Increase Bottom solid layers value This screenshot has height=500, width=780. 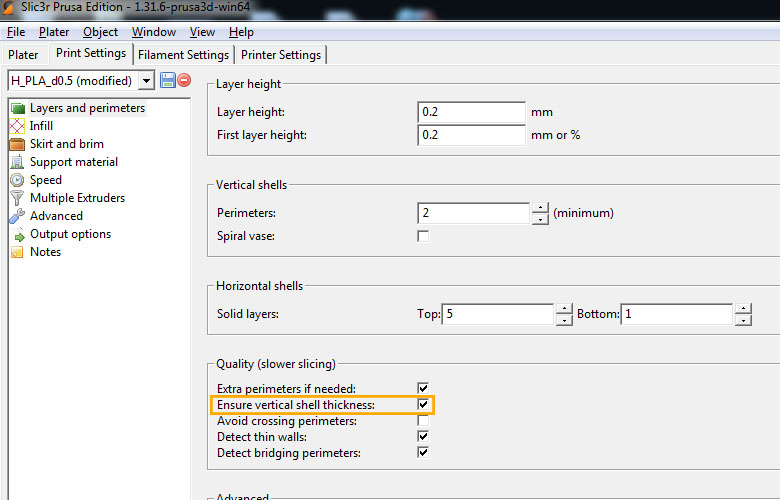(x=743, y=308)
